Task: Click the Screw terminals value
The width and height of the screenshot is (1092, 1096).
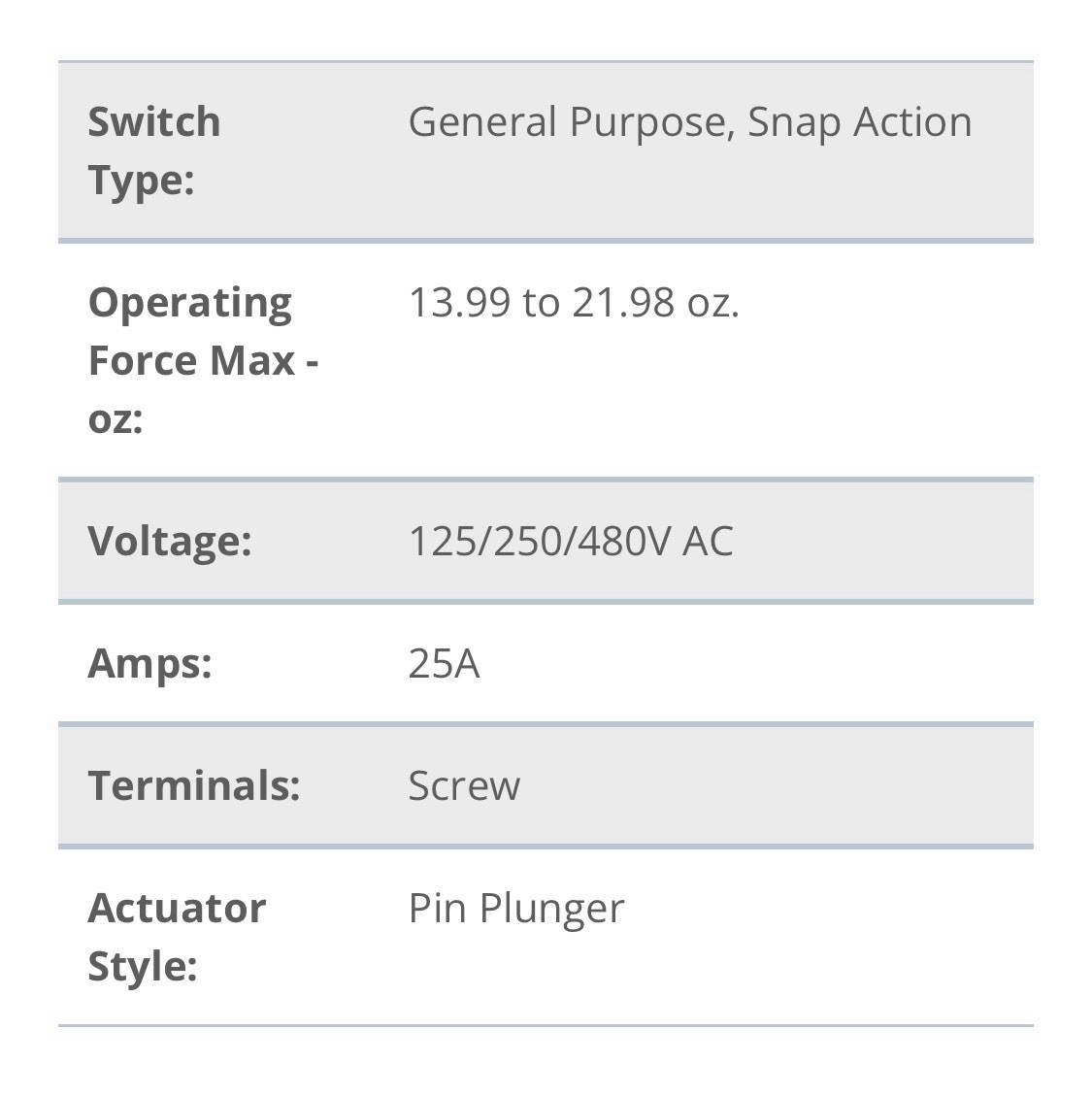Action: tap(464, 785)
